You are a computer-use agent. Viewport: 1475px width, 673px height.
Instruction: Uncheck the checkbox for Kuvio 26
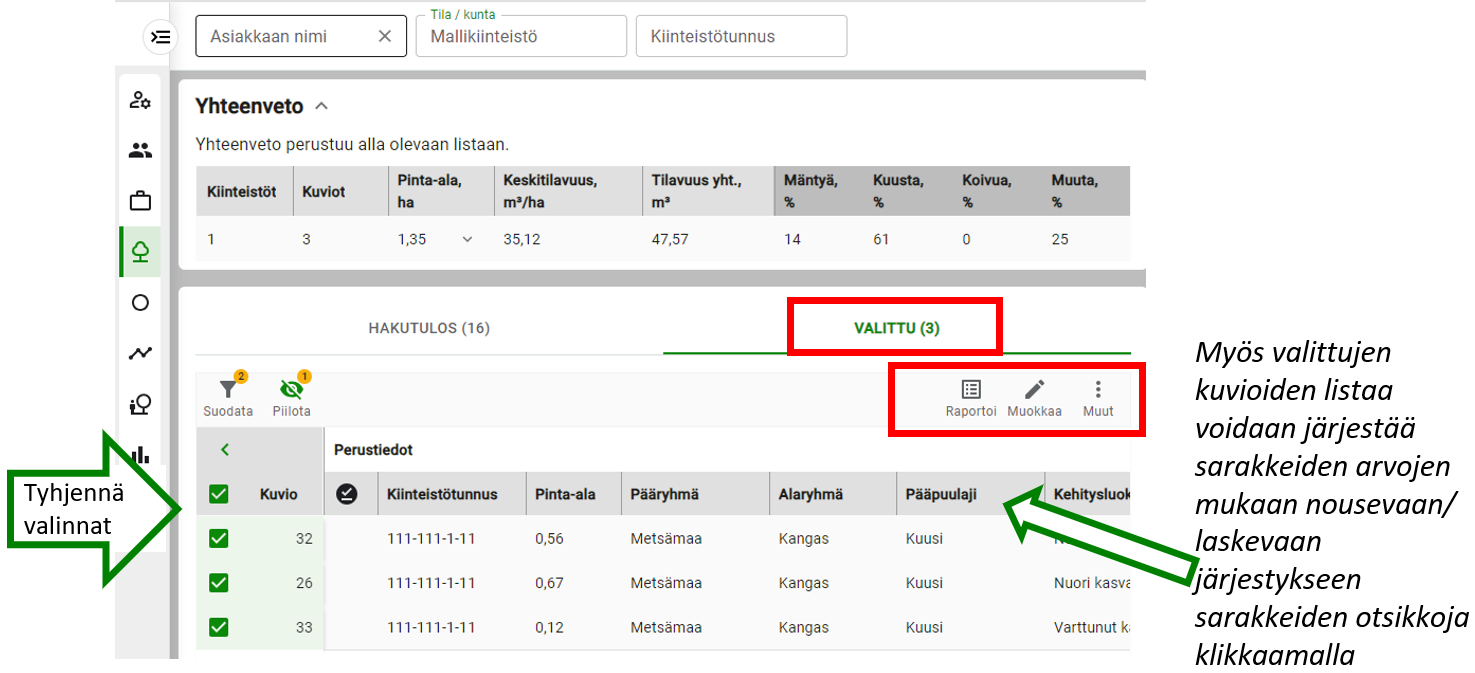click(219, 582)
